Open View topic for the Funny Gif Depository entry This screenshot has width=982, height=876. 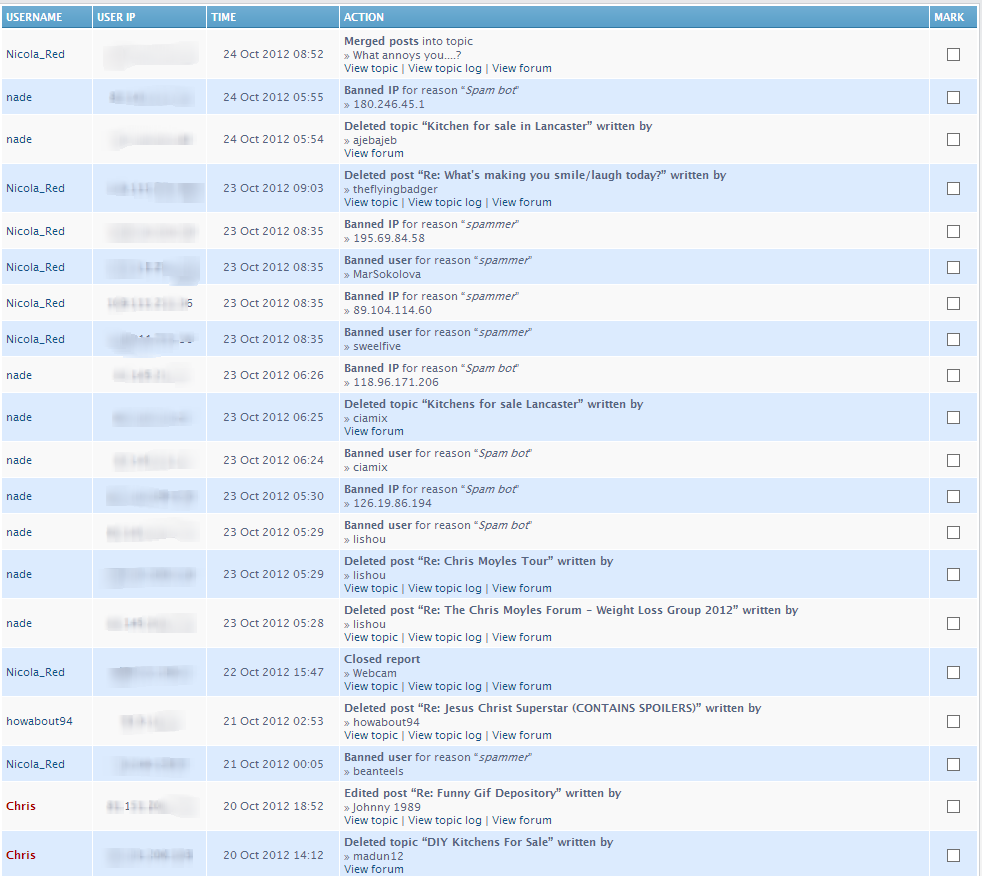[x=371, y=821]
